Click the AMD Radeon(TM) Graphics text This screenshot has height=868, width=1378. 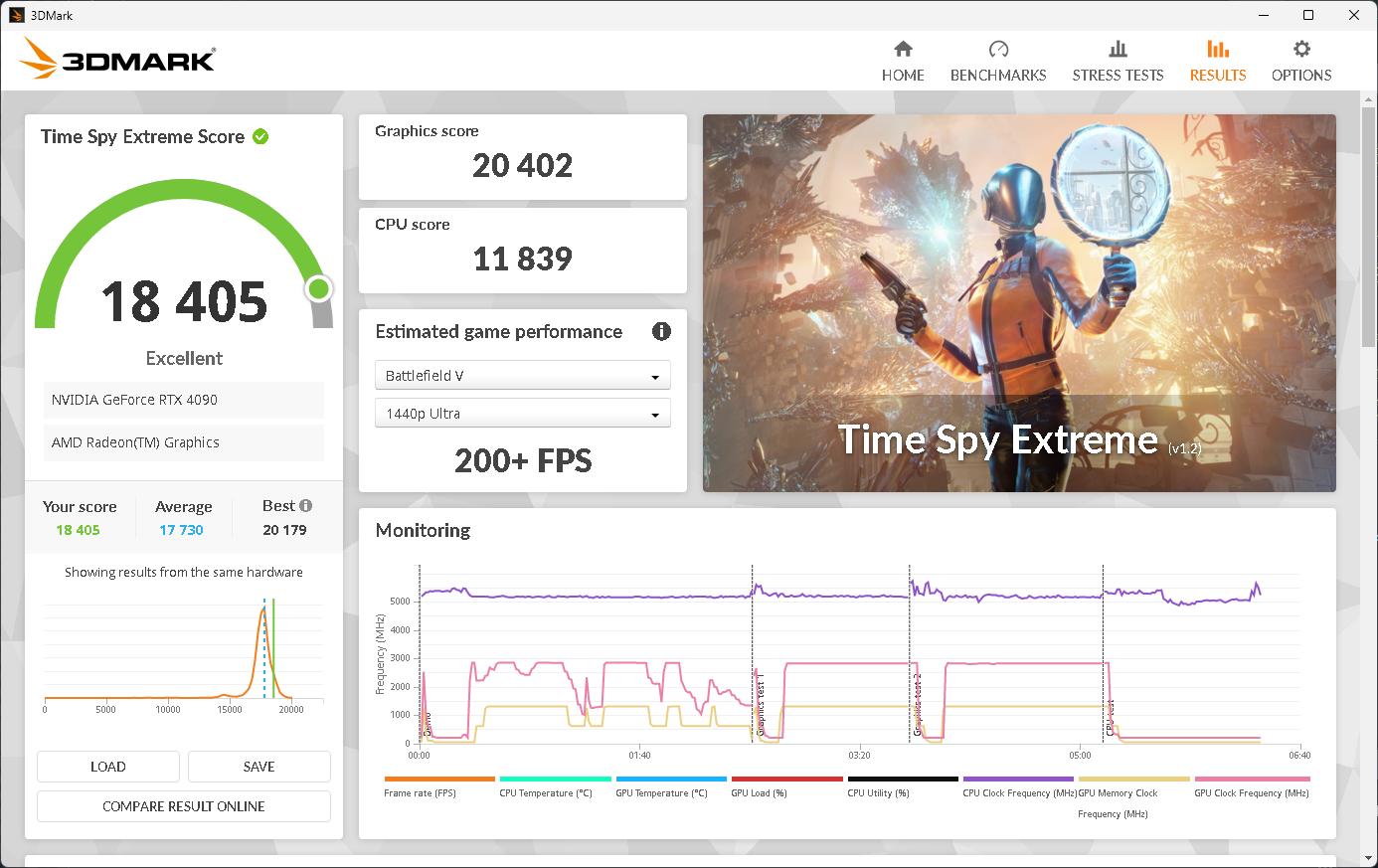click(135, 442)
